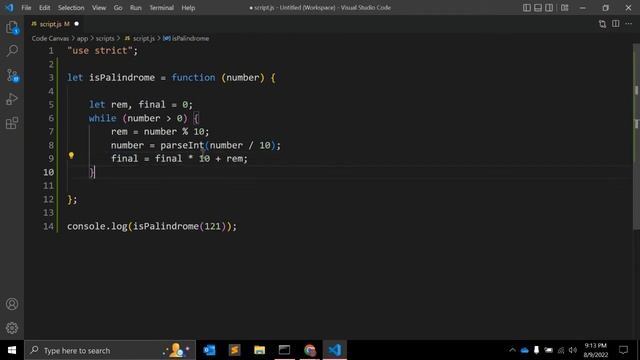Screen dimensions: 640x360
Task: Open the Go menu
Action: [118, 8]
